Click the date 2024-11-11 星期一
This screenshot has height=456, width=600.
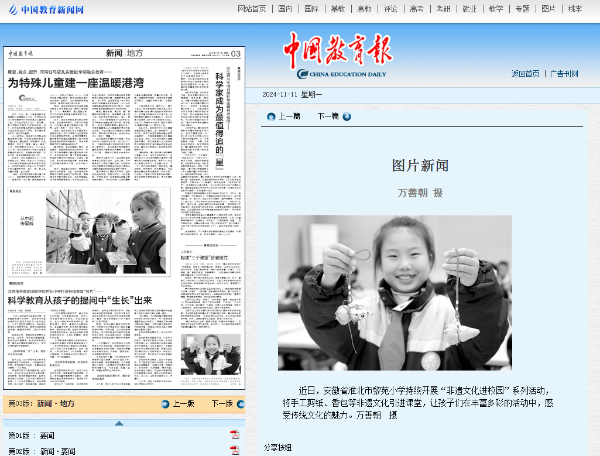tap(292, 94)
